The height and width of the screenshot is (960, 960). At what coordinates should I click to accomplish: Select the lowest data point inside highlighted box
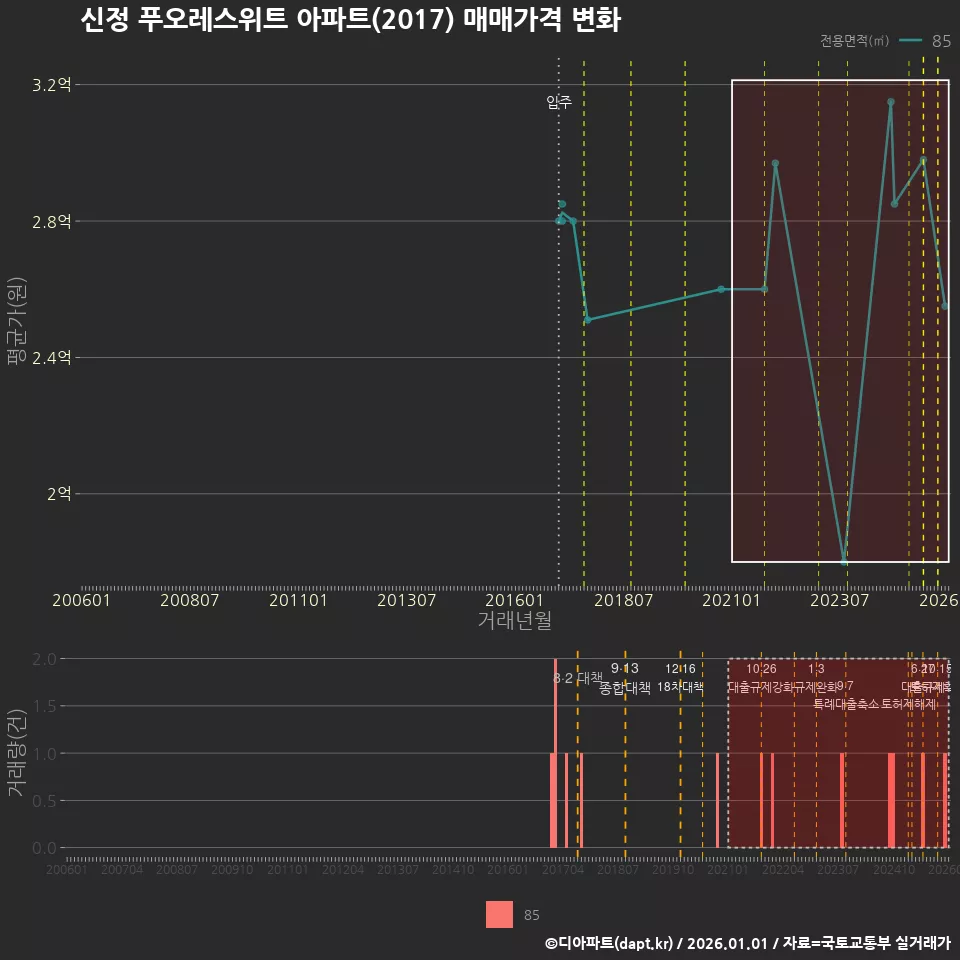(x=845, y=561)
